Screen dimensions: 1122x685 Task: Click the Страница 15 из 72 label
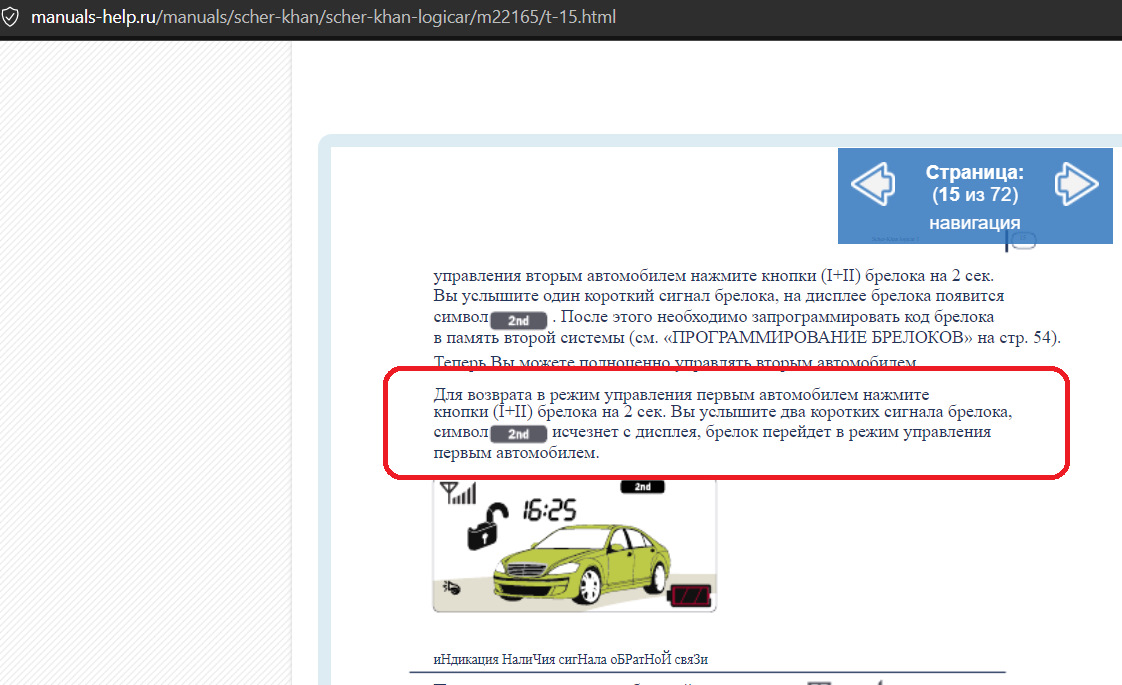(974, 183)
